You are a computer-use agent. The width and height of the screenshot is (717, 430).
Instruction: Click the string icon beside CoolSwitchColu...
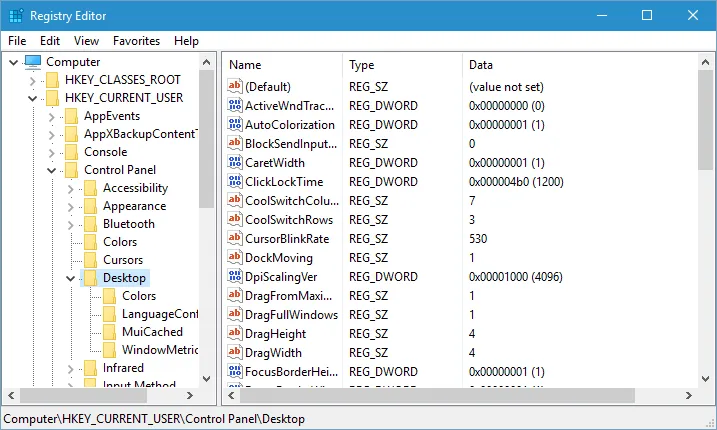click(235, 200)
